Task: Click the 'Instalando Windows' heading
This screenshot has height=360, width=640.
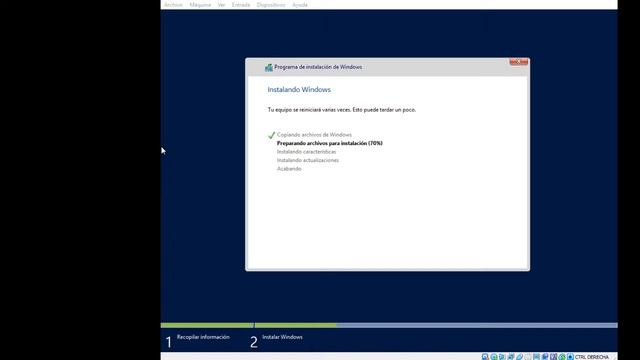Action: coord(299,90)
